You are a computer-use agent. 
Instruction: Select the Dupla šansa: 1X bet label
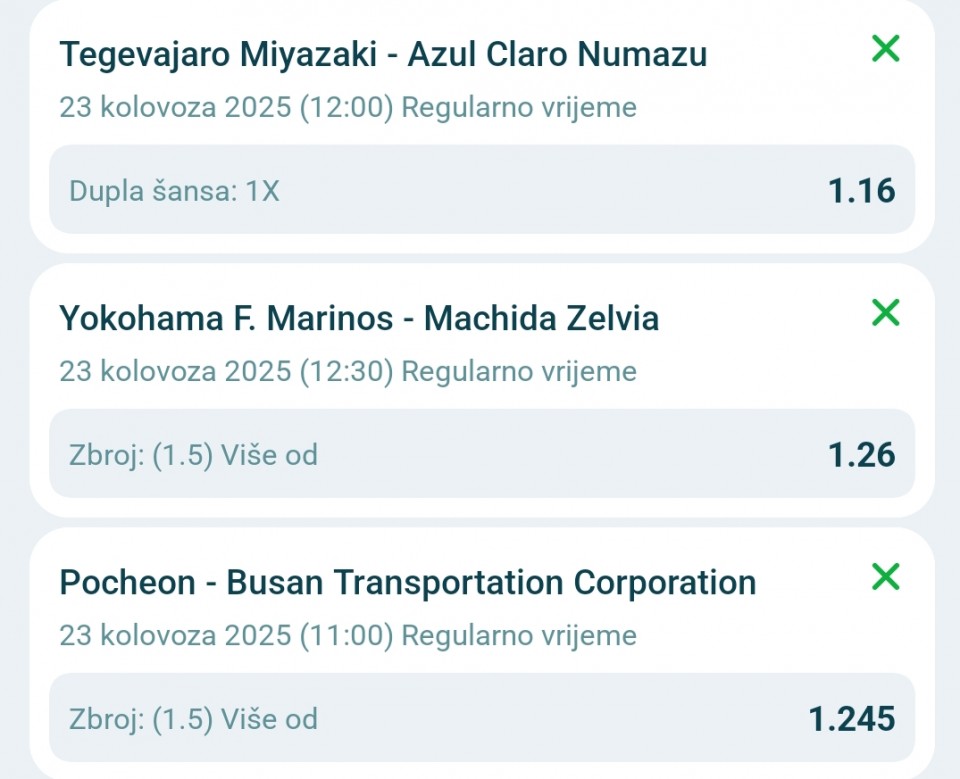[174, 191]
